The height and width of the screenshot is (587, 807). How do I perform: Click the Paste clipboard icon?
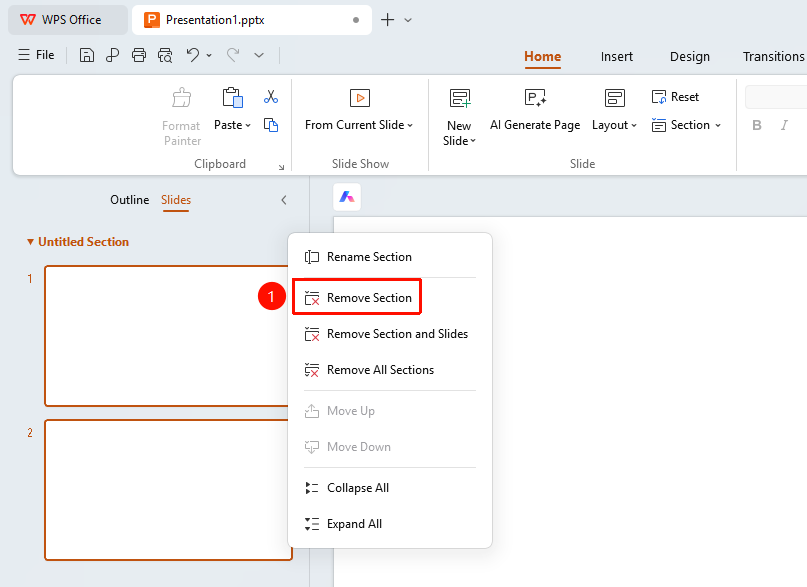232,97
